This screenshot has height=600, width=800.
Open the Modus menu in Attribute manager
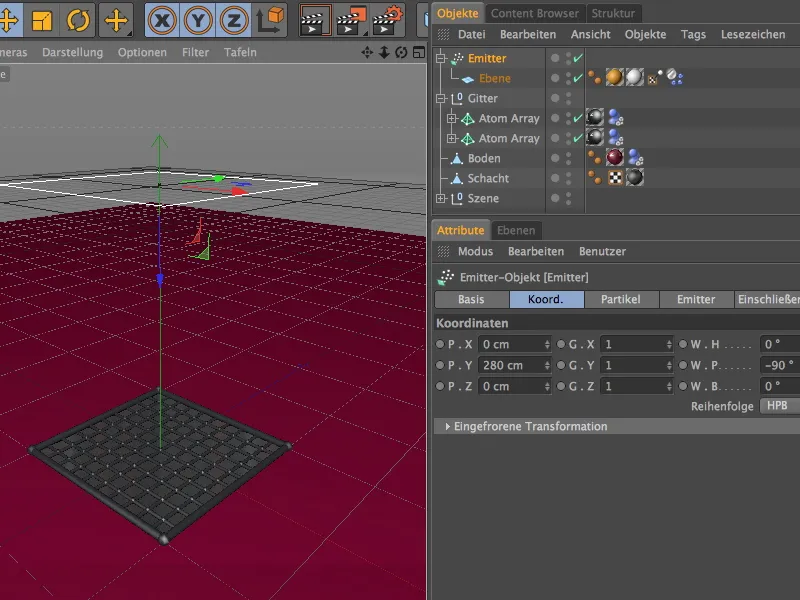[x=475, y=251]
